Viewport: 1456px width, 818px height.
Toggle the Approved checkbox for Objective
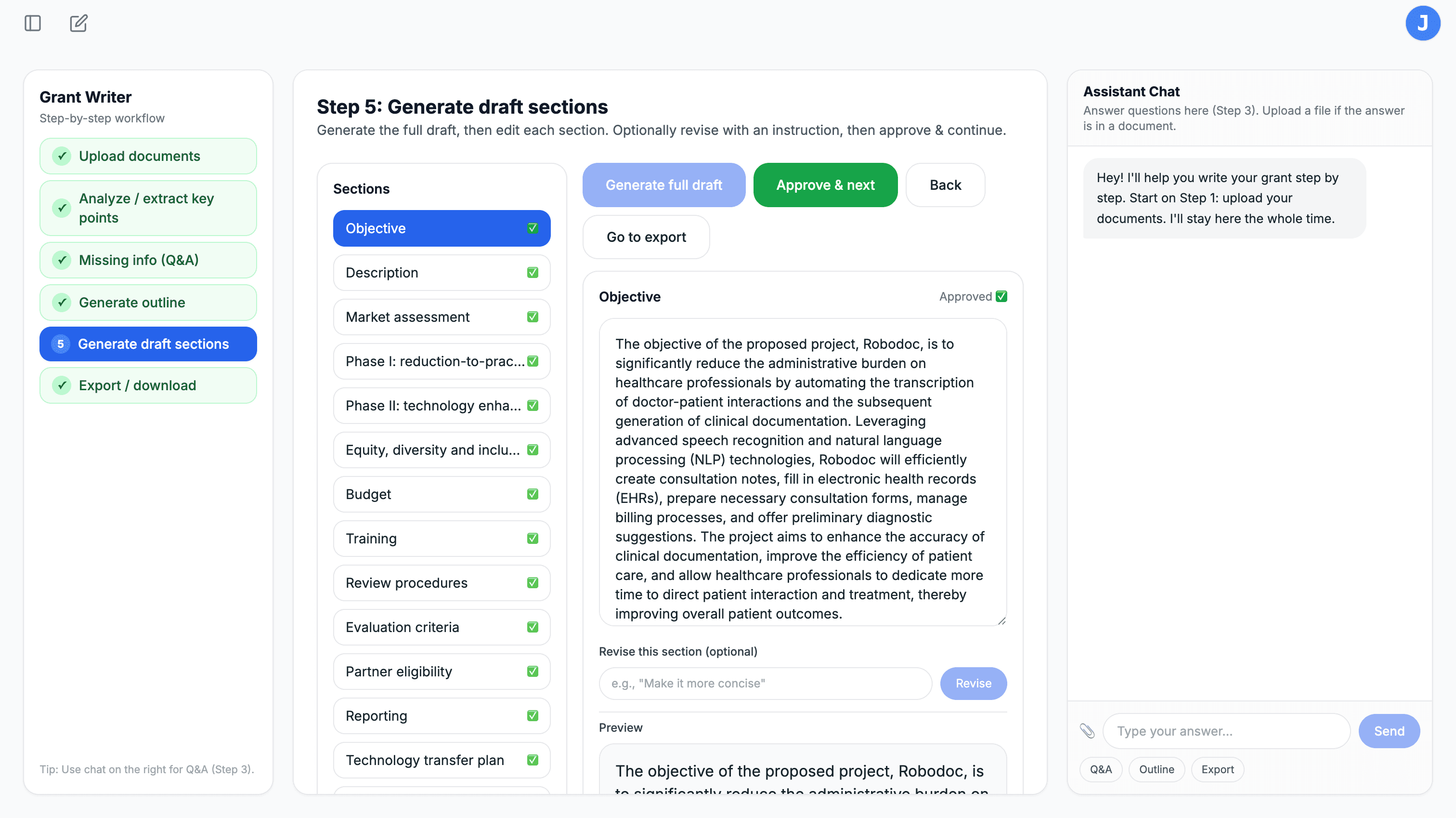click(x=1001, y=296)
